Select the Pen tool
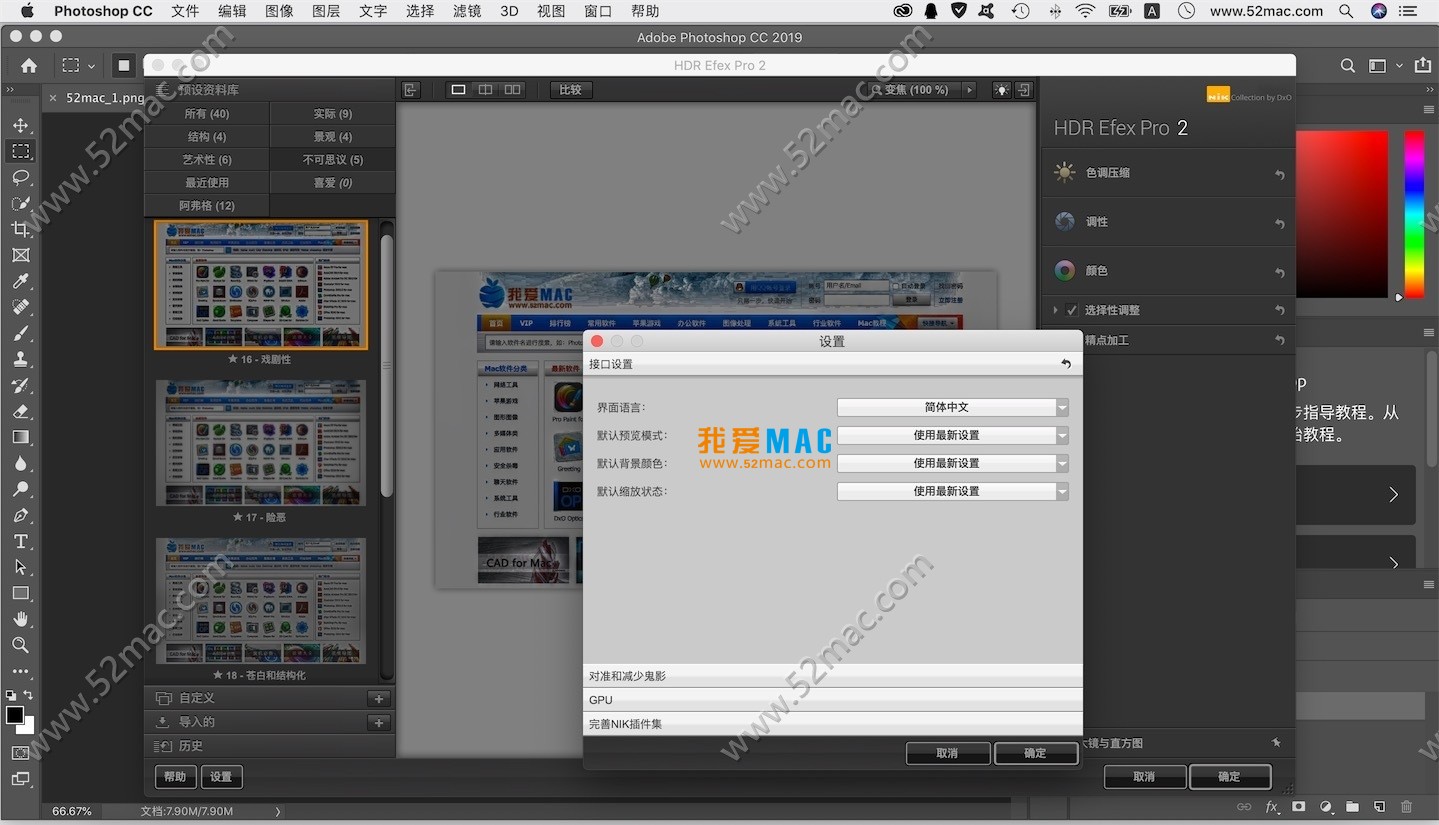1439x825 pixels. tap(20, 516)
